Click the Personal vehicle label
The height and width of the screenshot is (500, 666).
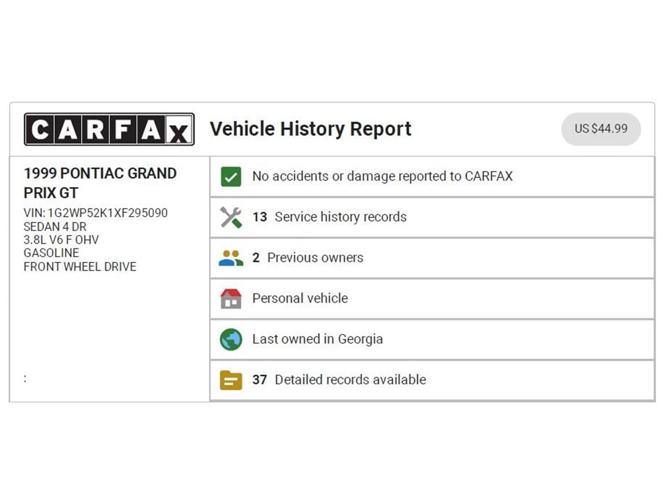point(300,299)
